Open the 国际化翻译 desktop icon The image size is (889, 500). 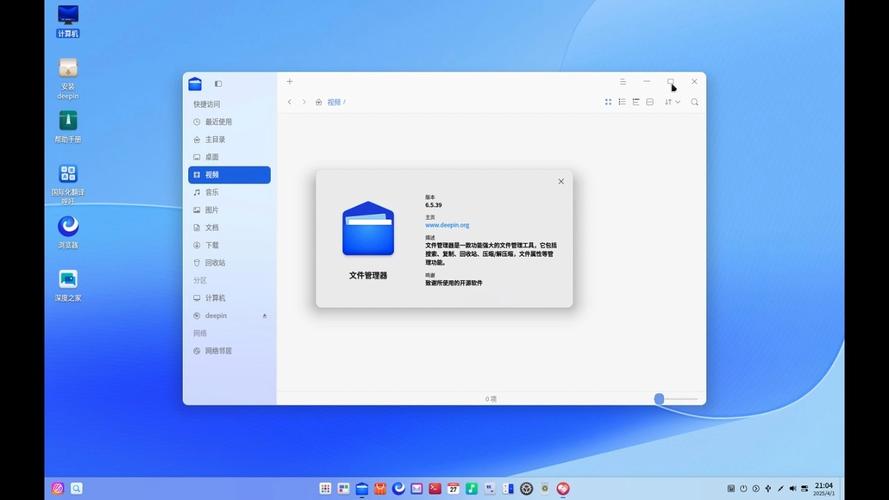(x=68, y=184)
